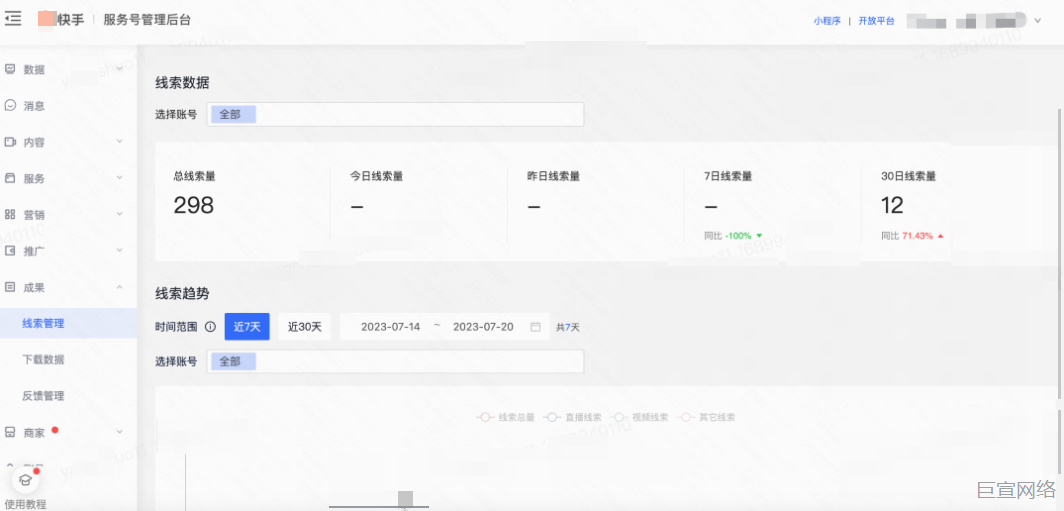The image size is (1064, 511).
Task: Click the 营销 grid icon
Action: 10,214
